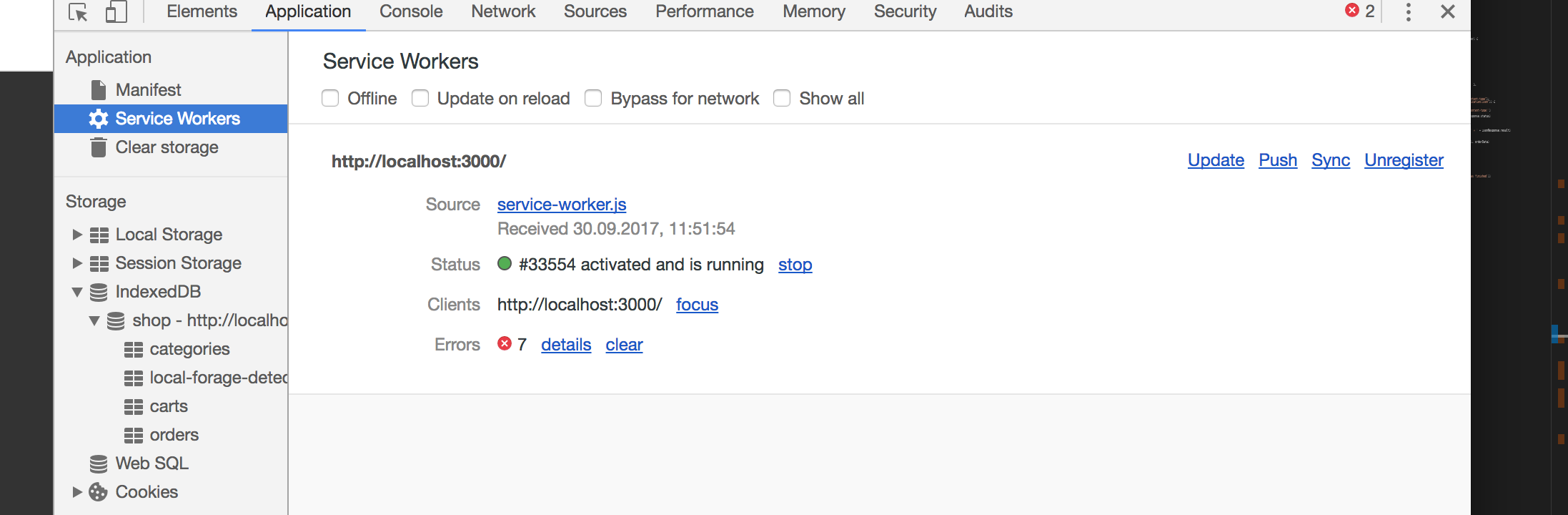
Task: Close the DevTools panel
Action: click(x=1447, y=11)
